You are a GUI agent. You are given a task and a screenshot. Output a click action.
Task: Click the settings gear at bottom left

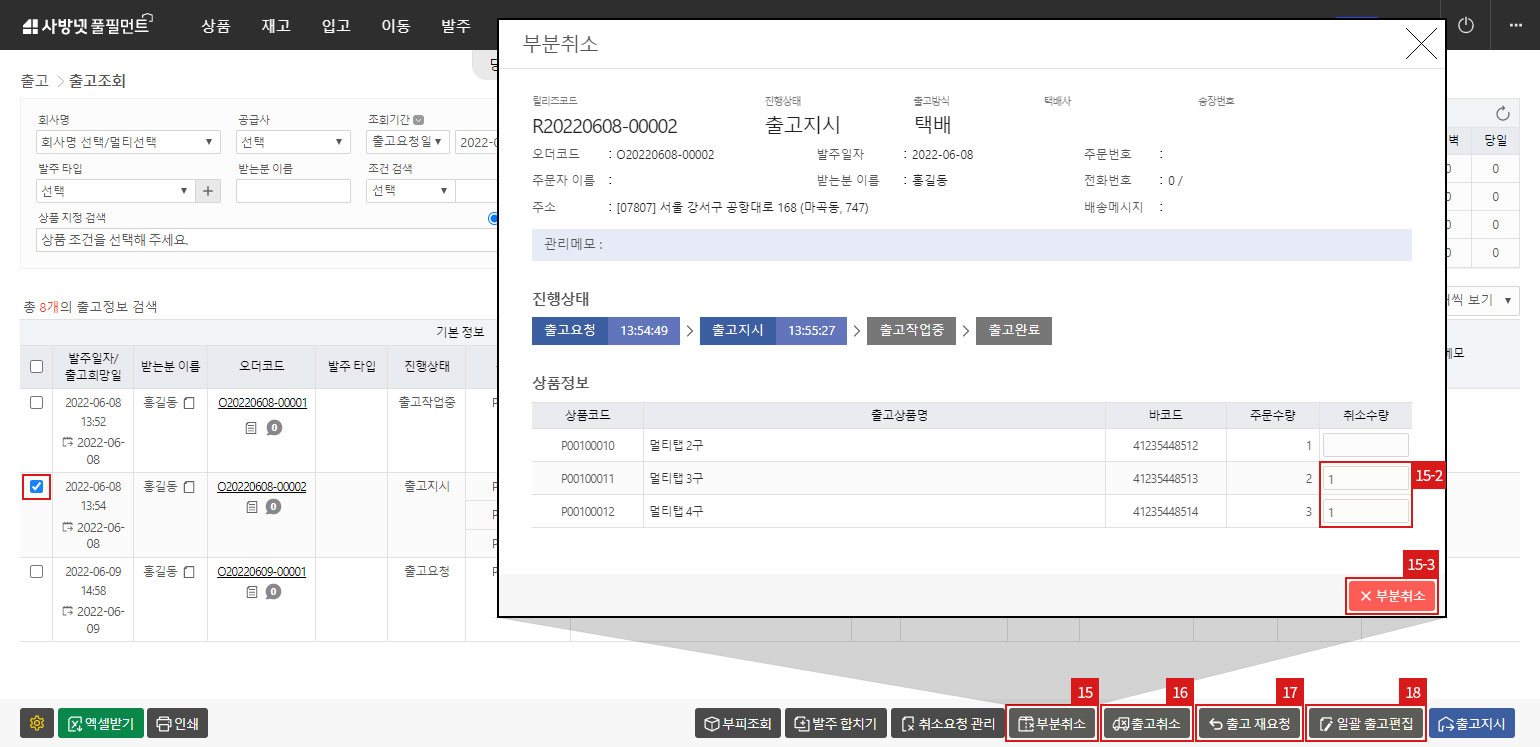(37, 722)
